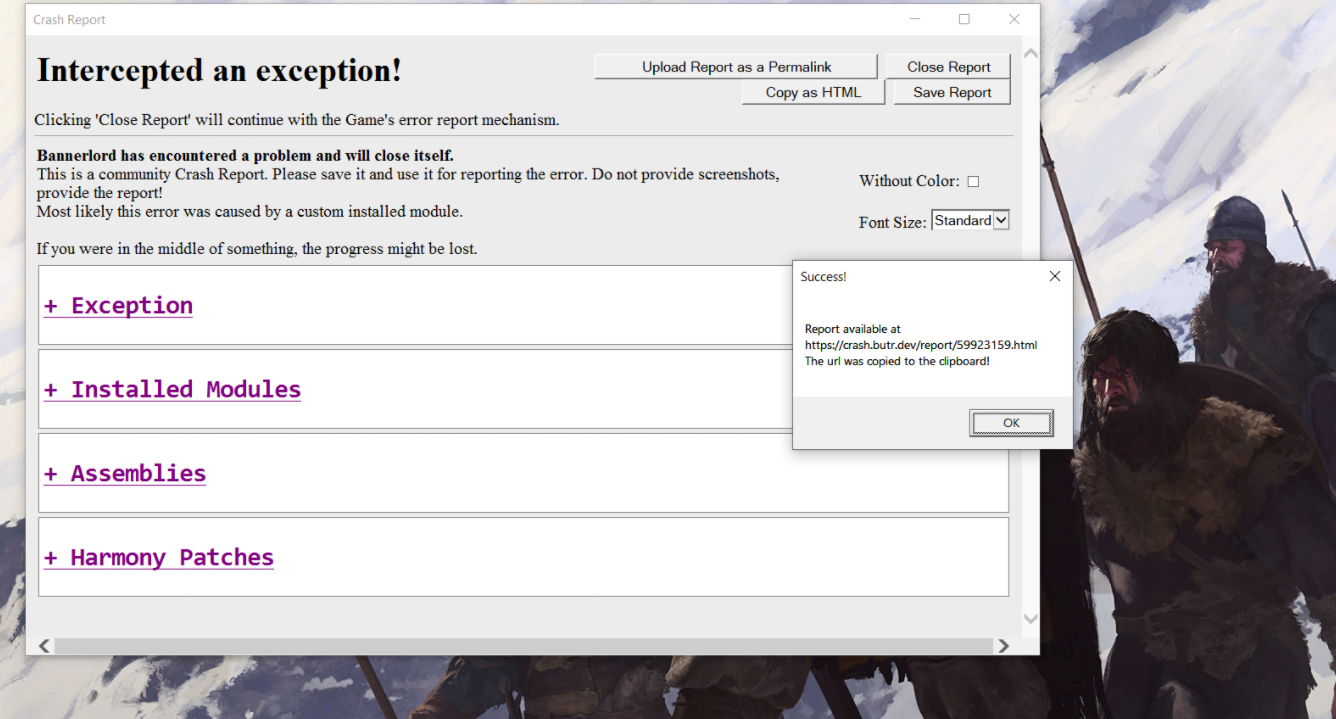Expand the Exception section
The height and width of the screenshot is (719, 1336).
(118, 306)
